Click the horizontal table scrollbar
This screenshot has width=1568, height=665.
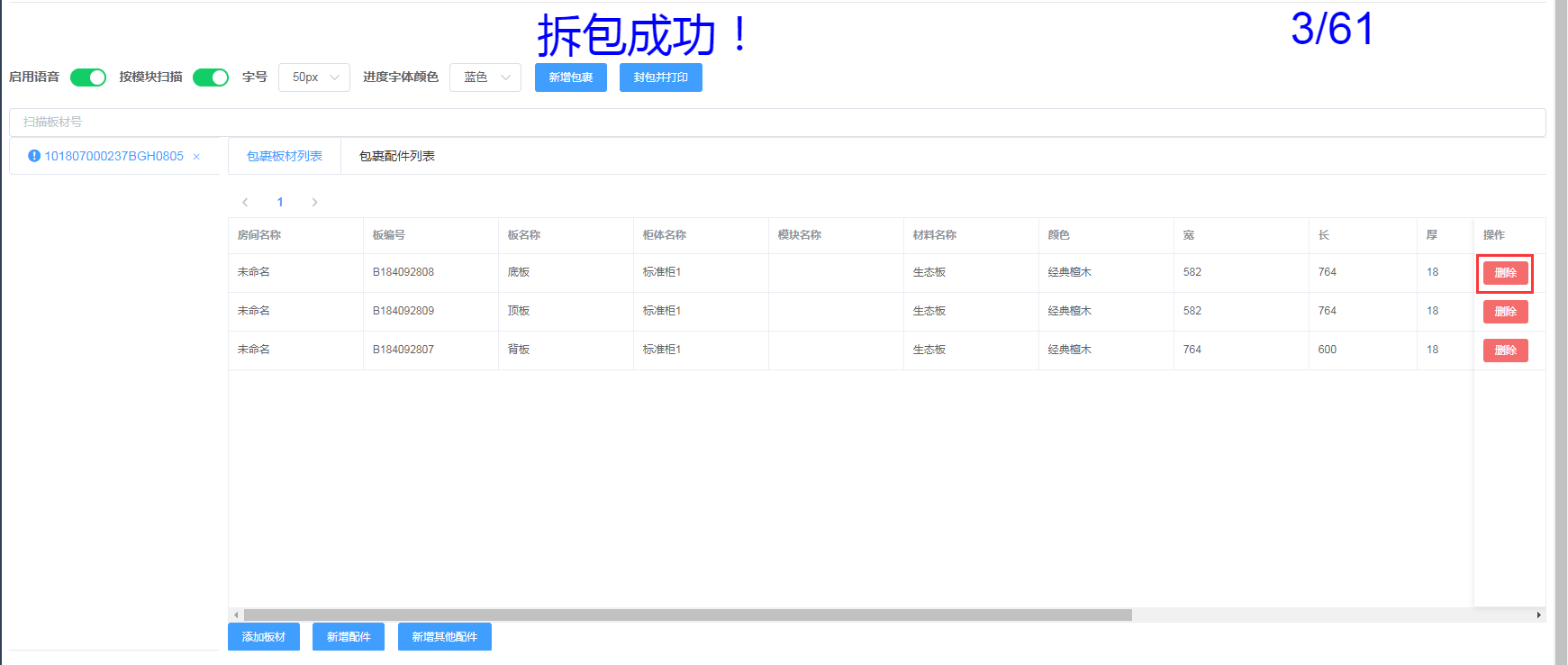coord(687,615)
